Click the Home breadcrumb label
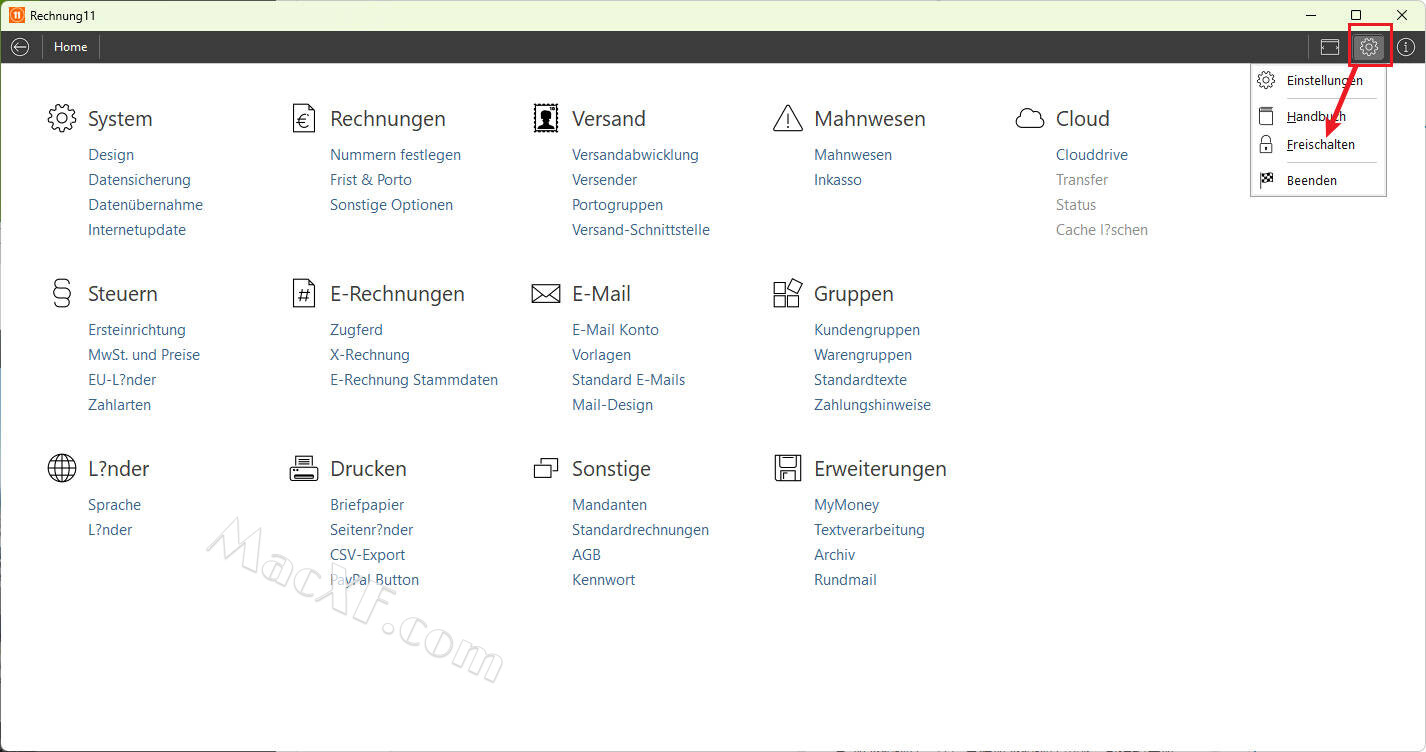The width and height of the screenshot is (1426, 752). coord(70,47)
